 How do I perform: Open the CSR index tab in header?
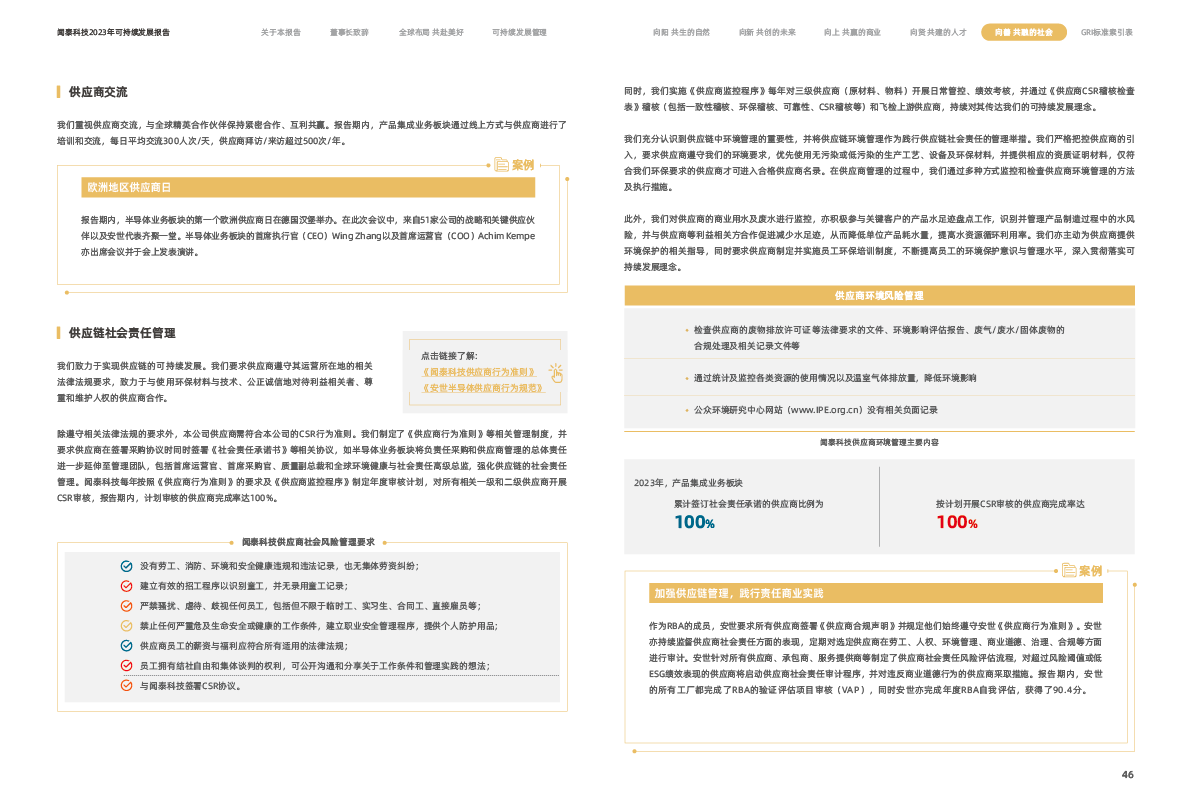pyautogui.click(x=1107, y=32)
